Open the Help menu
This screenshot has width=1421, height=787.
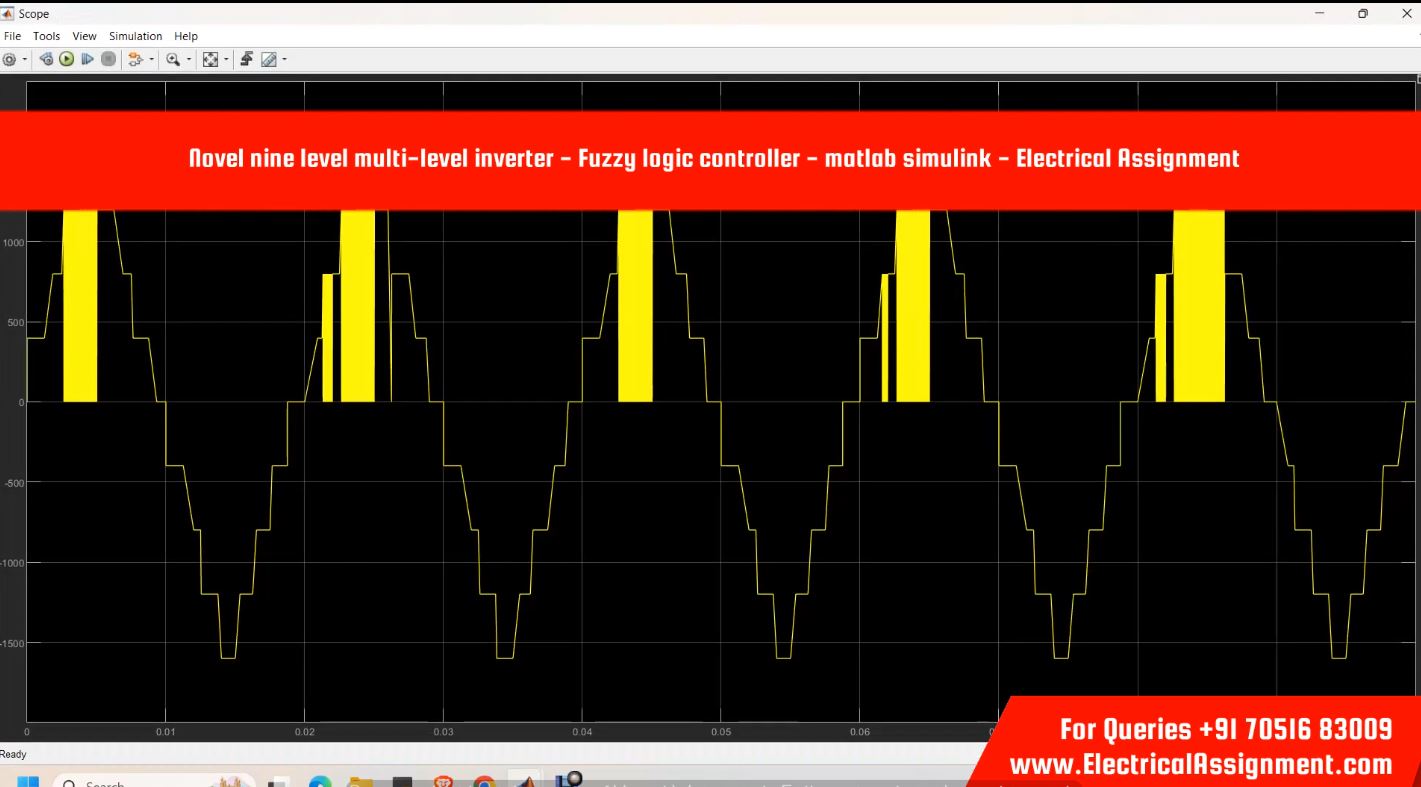tap(186, 36)
